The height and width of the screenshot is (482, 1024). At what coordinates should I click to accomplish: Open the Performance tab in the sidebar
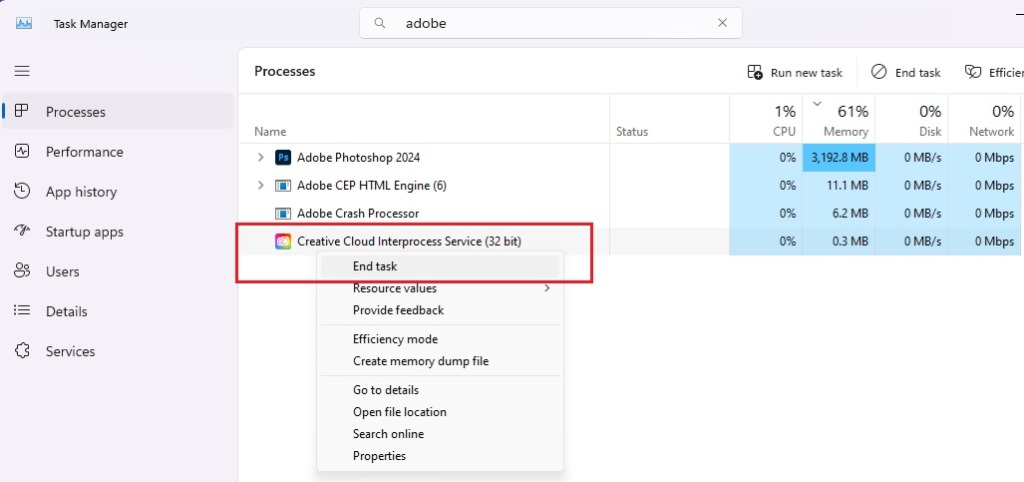click(x=84, y=152)
